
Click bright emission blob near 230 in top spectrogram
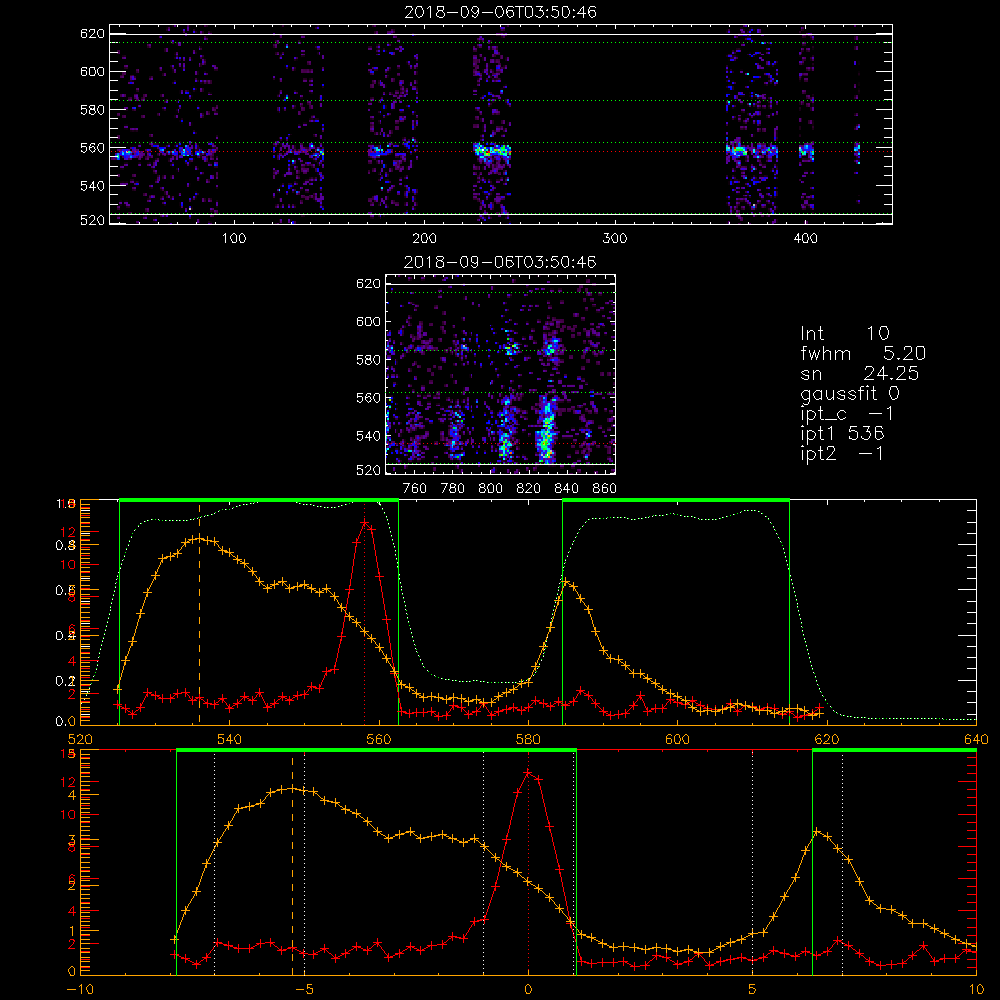(x=492, y=152)
